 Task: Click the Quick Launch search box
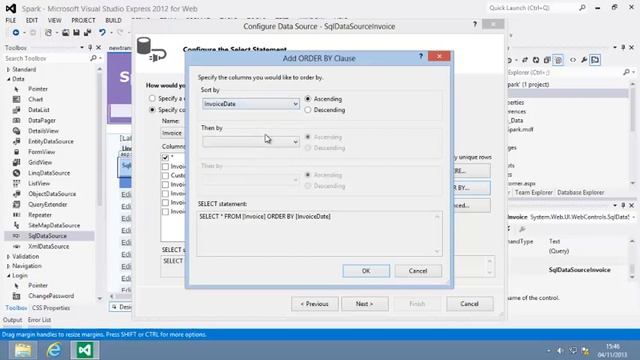pos(537,8)
